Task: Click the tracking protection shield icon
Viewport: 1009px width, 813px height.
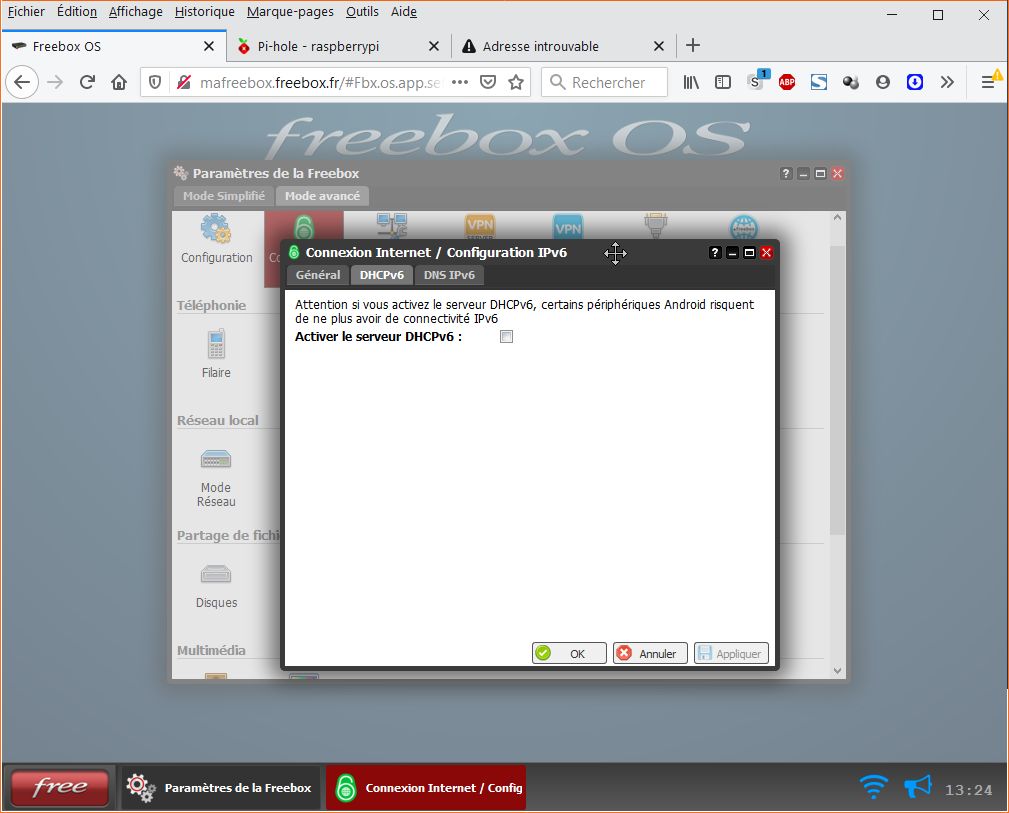Action: (155, 82)
